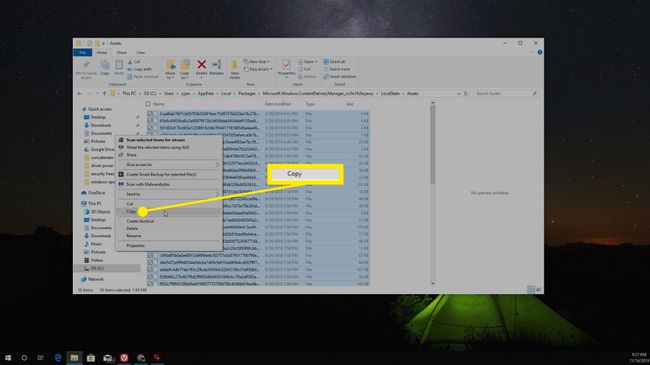Viewport: 650px width, 365px height.
Task: Click Paste shortcut in ribbon
Action: [143, 77]
